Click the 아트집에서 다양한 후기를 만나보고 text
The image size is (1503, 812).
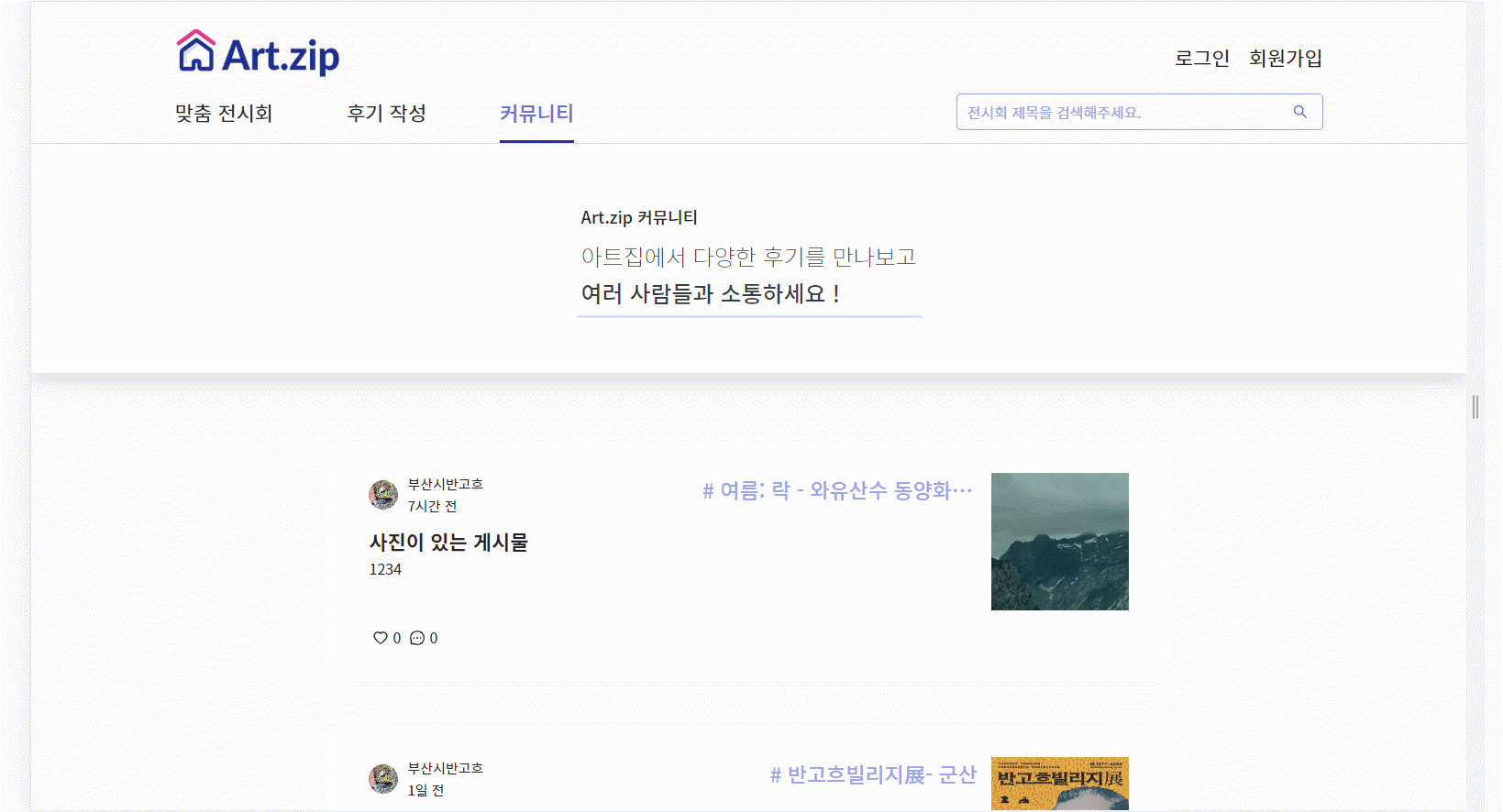click(x=748, y=257)
